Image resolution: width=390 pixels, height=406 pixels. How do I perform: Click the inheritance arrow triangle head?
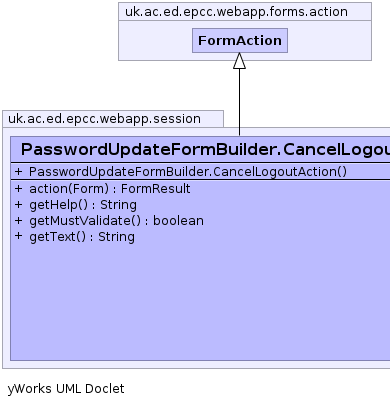coord(239,61)
